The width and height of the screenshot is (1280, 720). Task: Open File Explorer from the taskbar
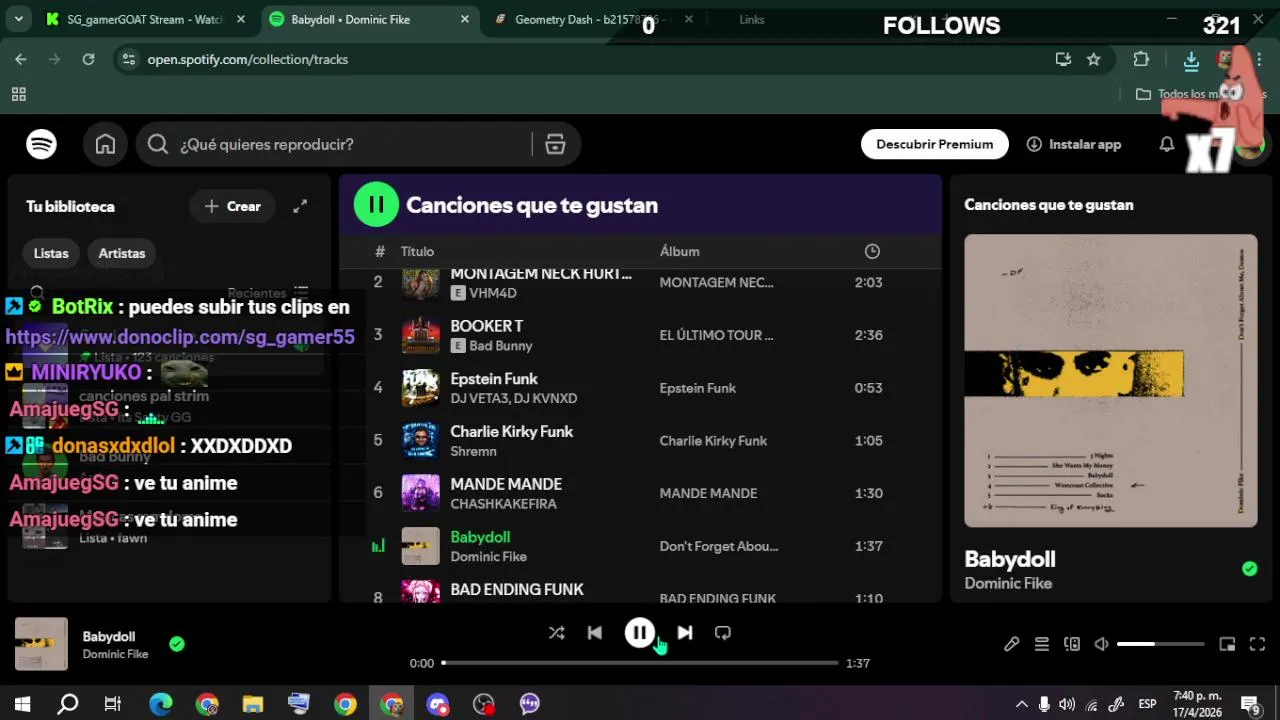pos(253,704)
